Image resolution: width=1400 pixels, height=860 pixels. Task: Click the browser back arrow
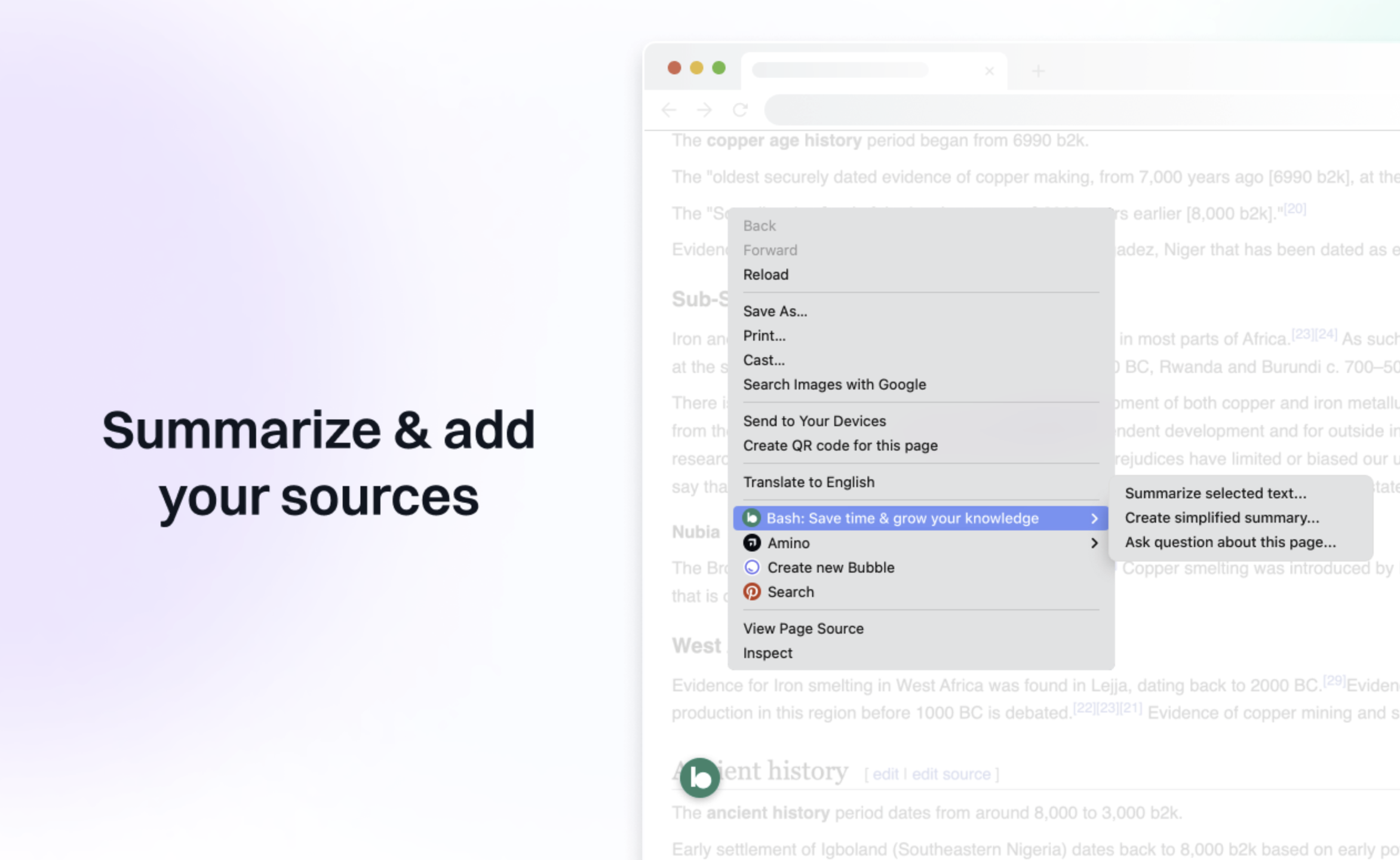coord(669,110)
